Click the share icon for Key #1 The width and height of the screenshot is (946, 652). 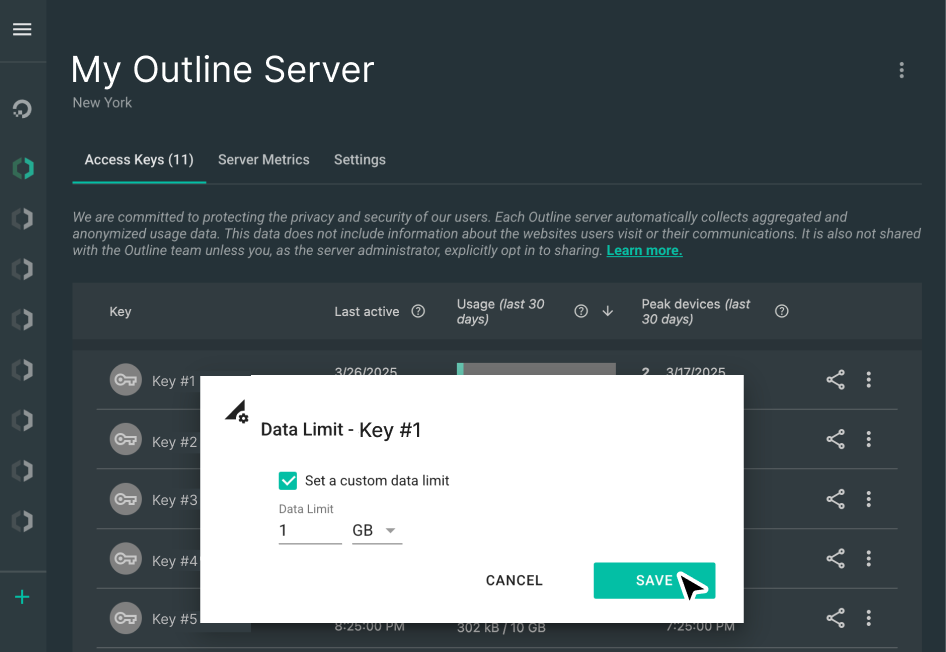pos(835,380)
